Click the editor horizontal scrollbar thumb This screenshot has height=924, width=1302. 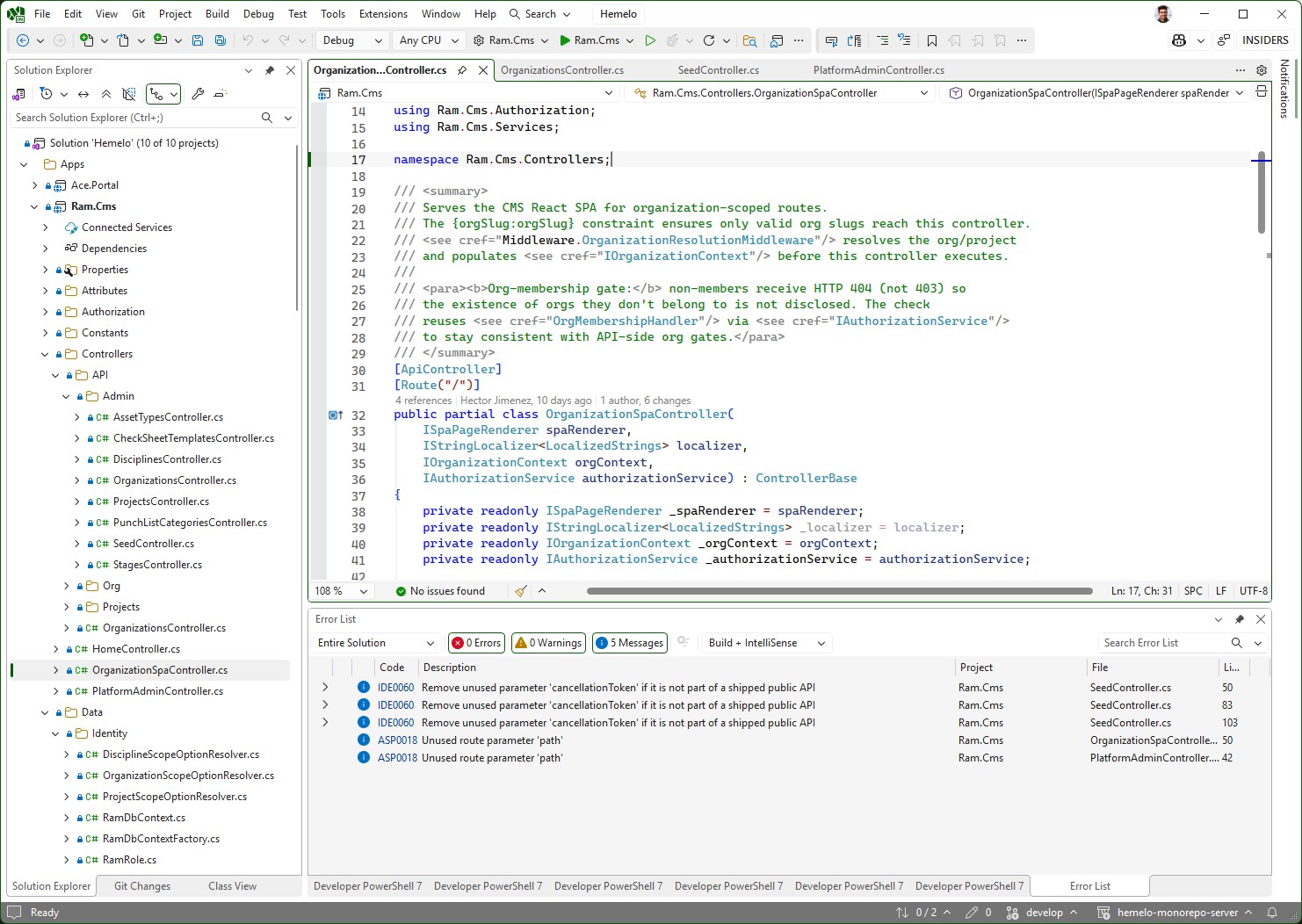point(839,591)
